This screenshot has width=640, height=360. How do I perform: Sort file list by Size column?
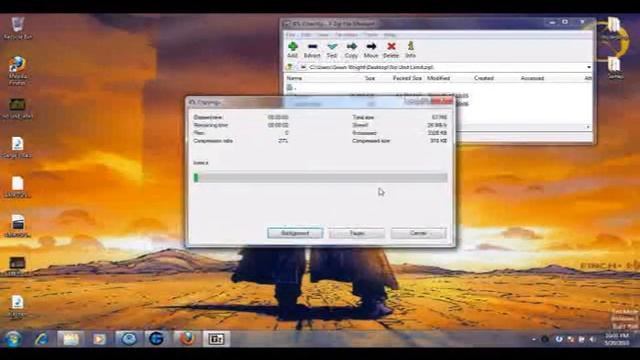coord(370,78)
